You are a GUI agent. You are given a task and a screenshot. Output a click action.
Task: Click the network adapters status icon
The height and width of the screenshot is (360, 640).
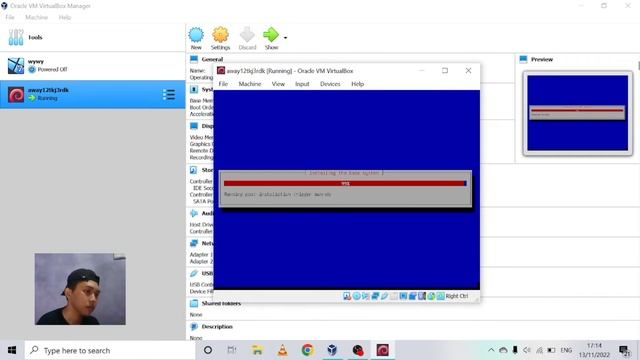click(375, 296)
